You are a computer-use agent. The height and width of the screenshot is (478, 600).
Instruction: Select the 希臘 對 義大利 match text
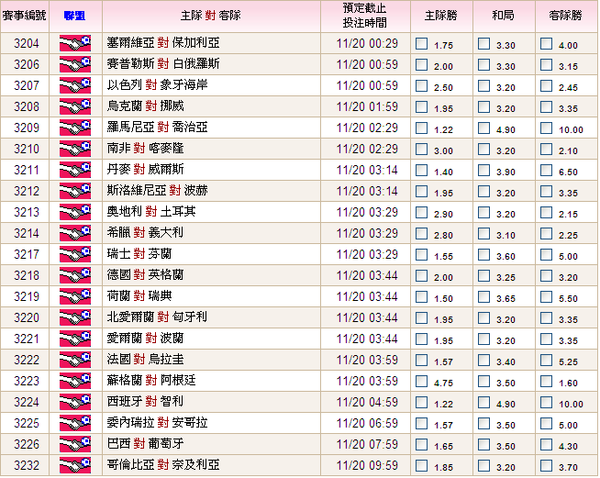point(145,233)
